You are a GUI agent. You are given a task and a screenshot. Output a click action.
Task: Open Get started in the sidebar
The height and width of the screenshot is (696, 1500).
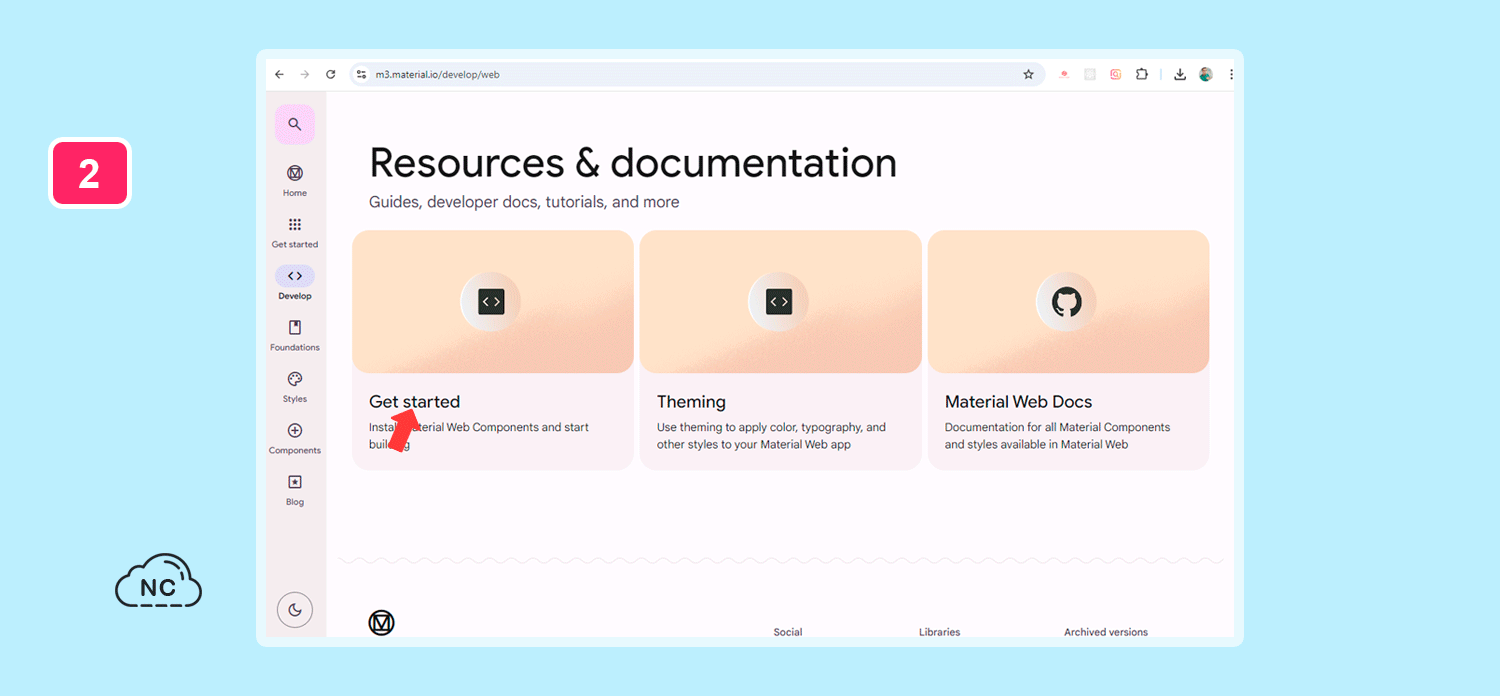point(295,232)
